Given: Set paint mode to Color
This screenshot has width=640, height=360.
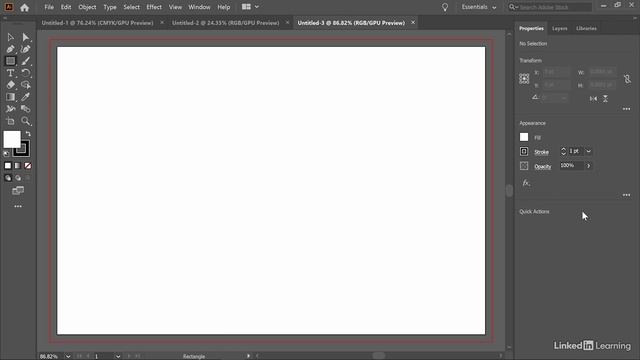Looking at the screenshot, I should click(x=8, y=166).
